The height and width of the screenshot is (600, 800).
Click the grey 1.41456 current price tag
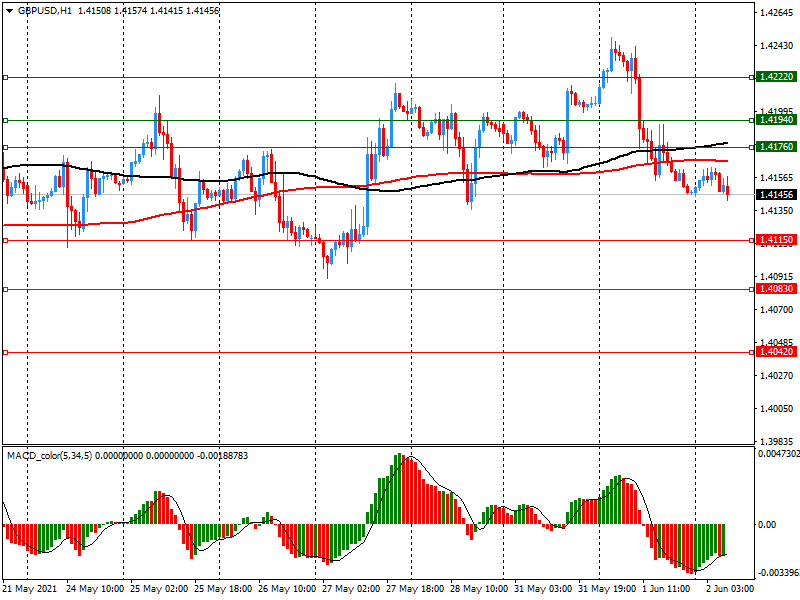[777, 194]
